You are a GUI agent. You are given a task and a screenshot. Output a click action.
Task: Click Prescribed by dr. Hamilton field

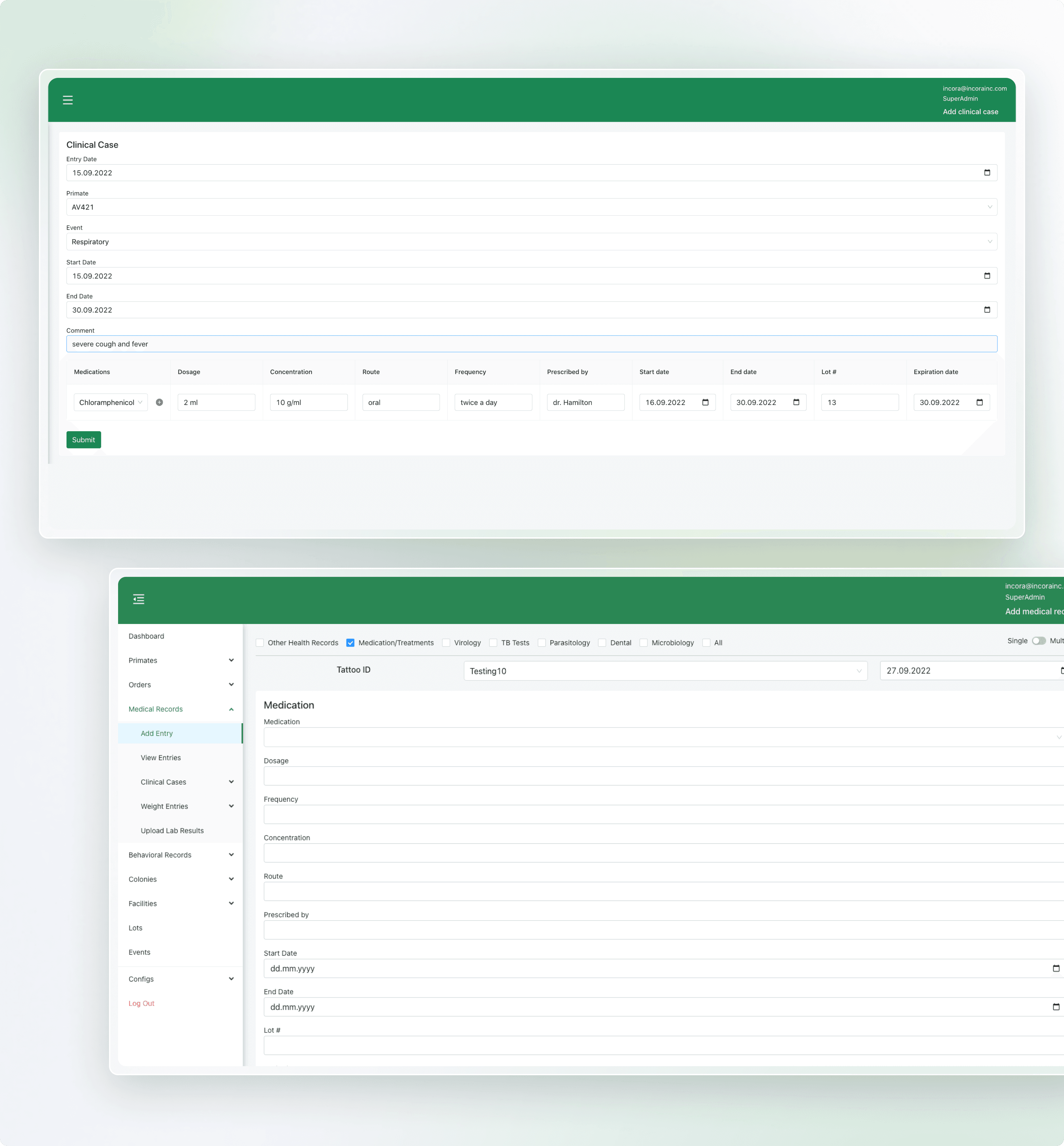pos(586,403)
